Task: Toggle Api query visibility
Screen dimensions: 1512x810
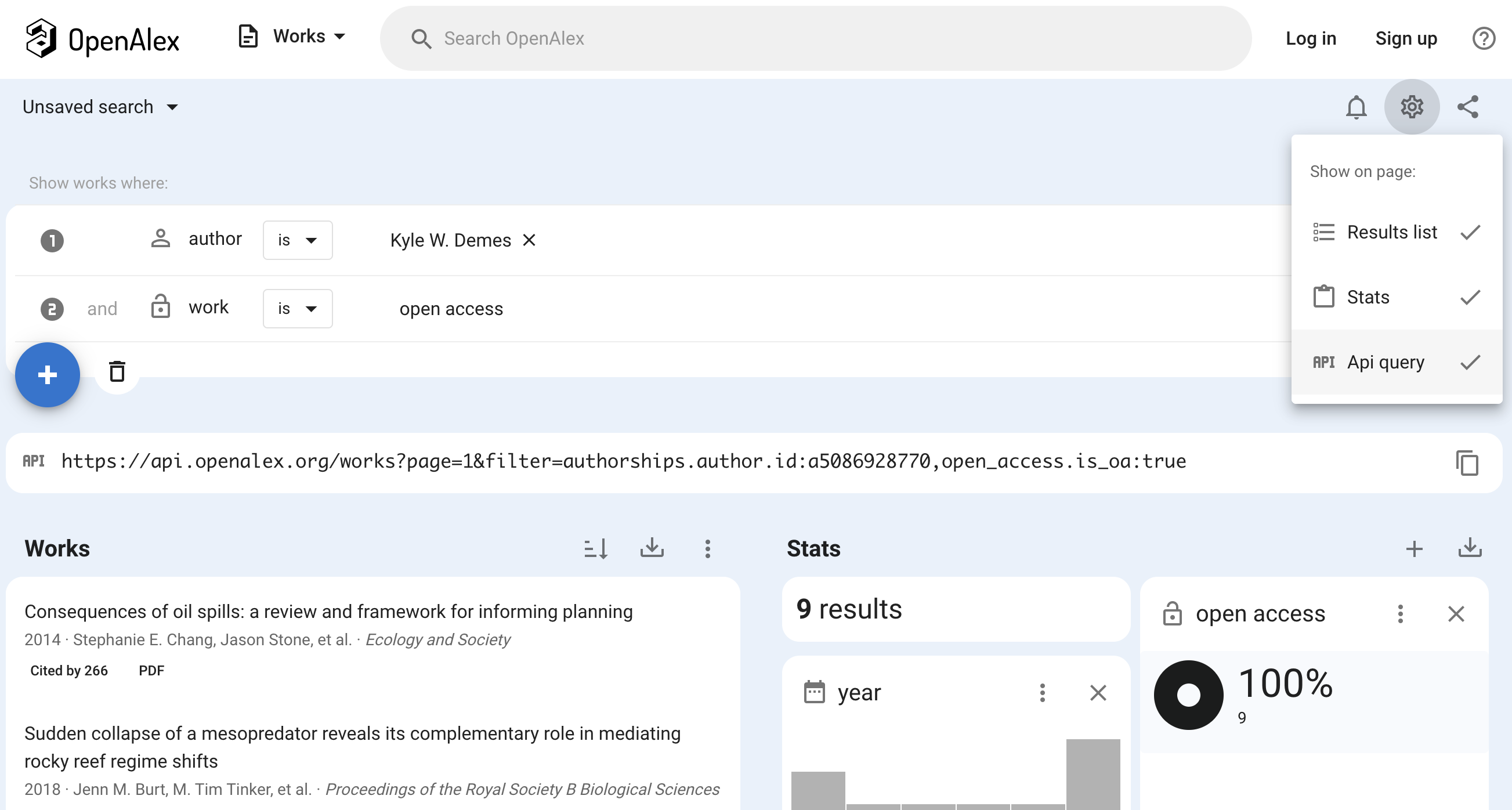Action: (1397, 362)
